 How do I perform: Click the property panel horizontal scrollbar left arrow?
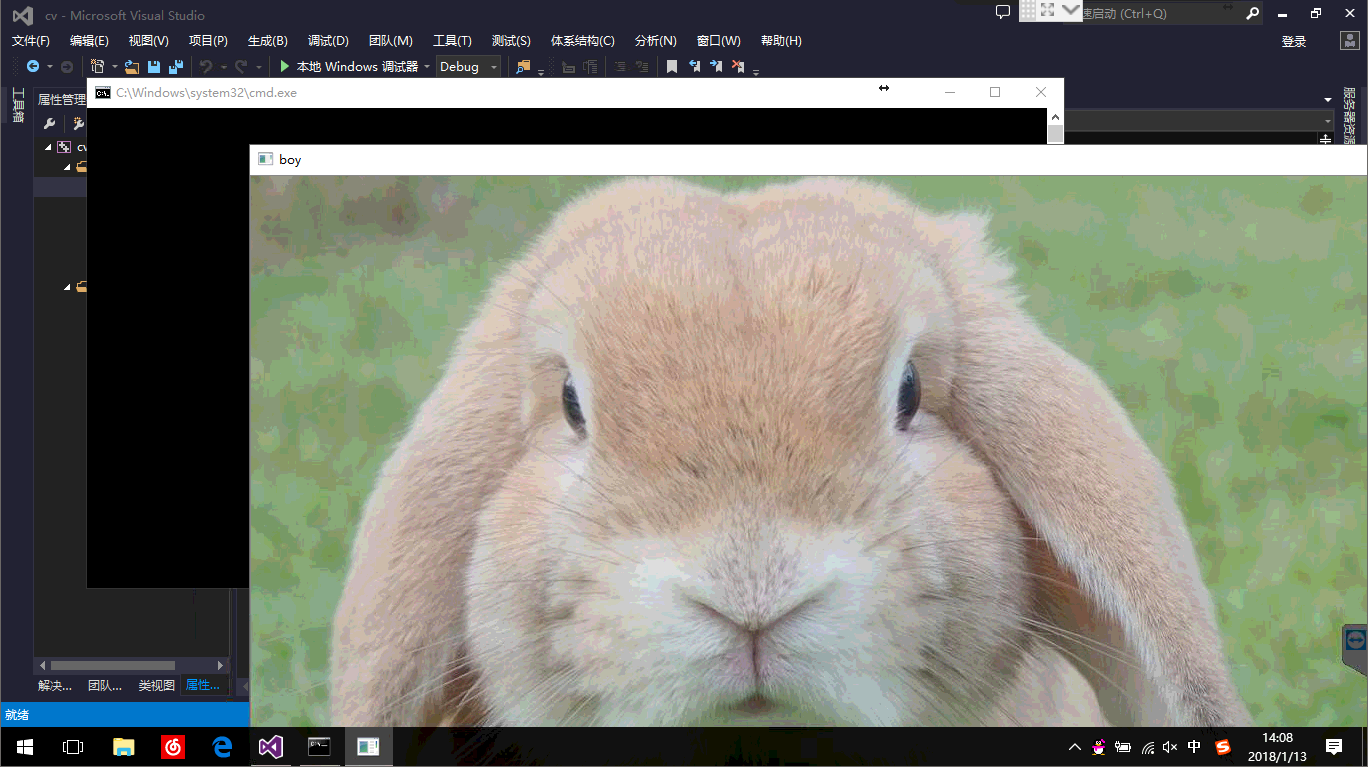pyautogui.click(x=42, y=665)
